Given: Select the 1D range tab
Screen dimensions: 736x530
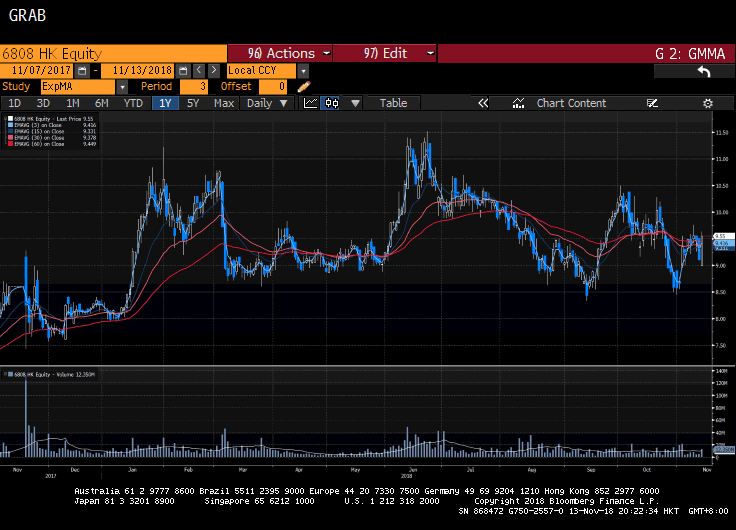Looking at the screenshot, I should pos(15,103).
